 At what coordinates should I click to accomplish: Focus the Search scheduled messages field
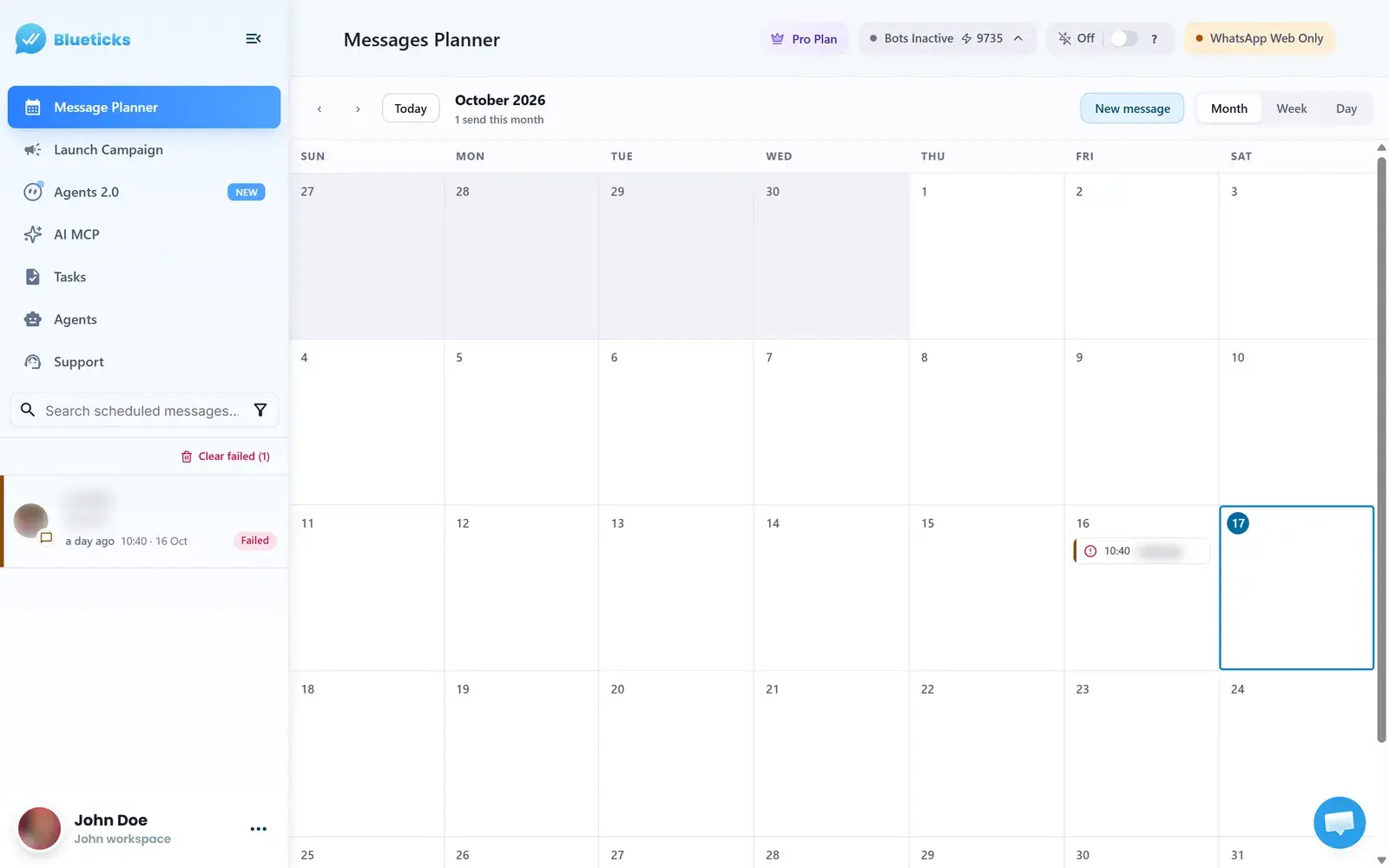[144, 410]
